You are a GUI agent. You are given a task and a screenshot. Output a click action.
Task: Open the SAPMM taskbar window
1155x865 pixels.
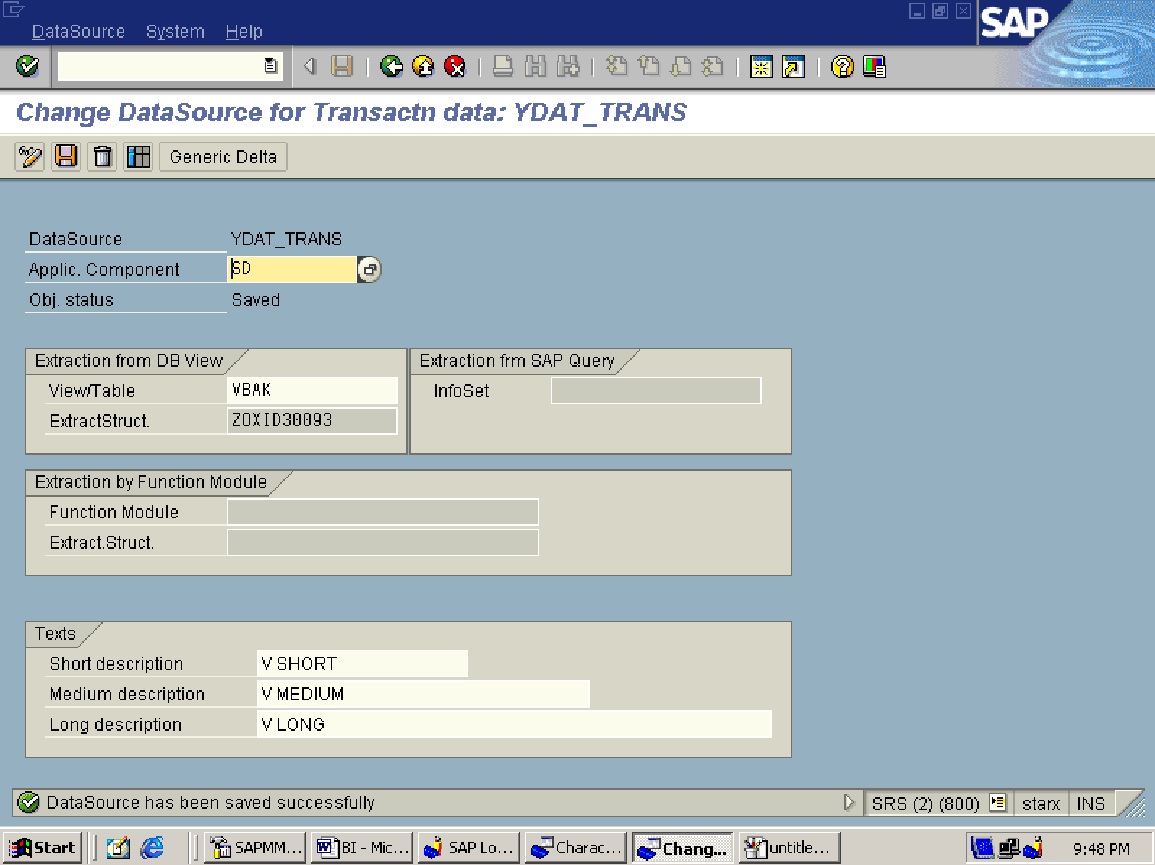coord(256,847)
